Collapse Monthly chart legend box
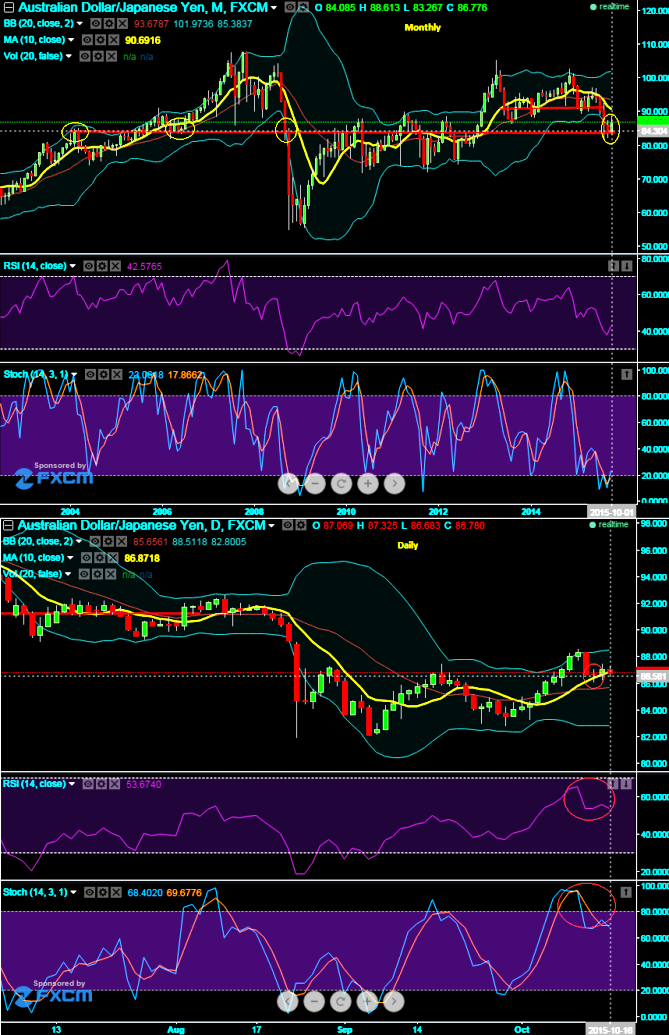Screen dimensions: 669x1035 (8, 8)
